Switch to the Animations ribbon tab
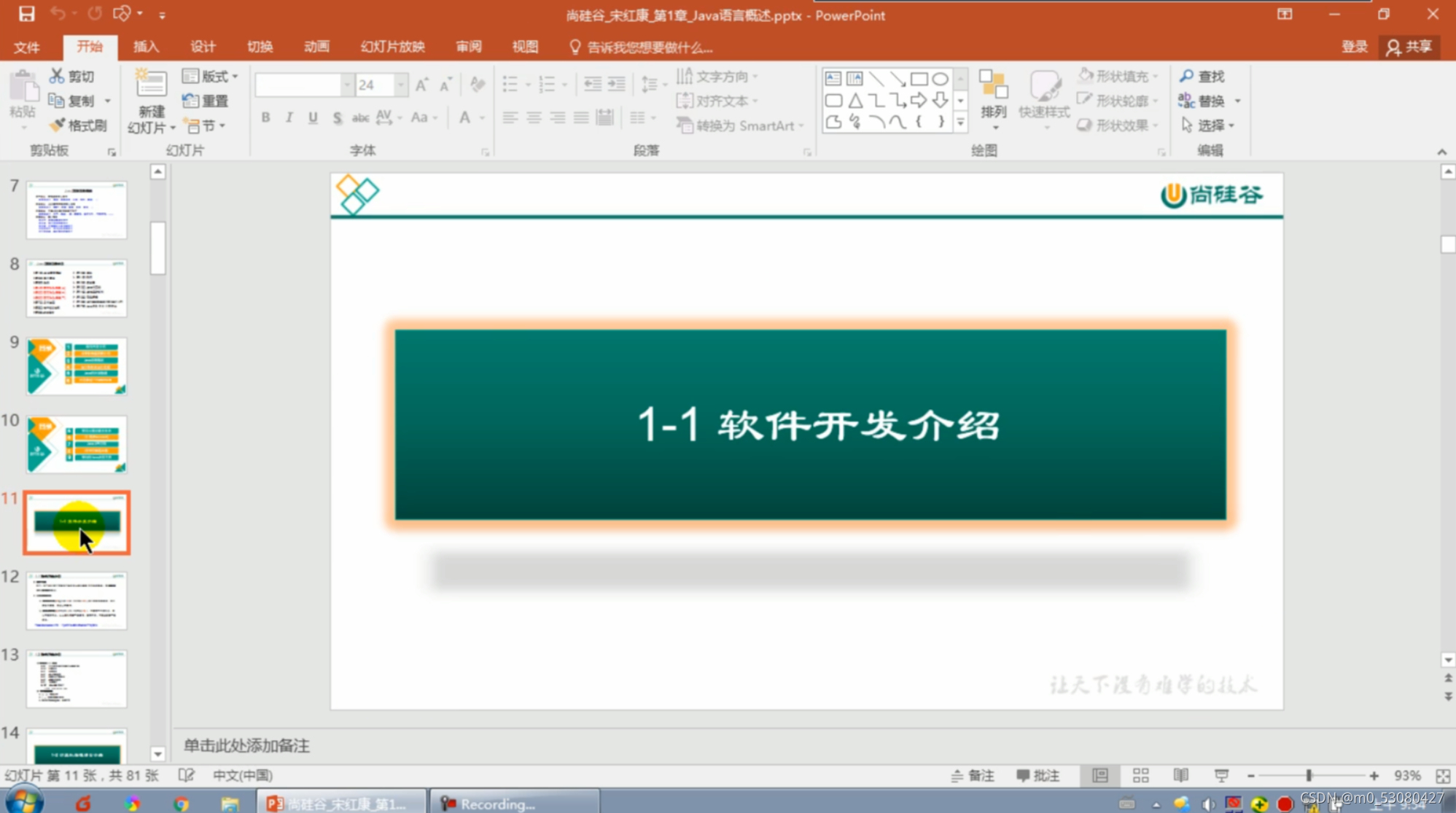1456x813 pixels. [x=316, y=47]
